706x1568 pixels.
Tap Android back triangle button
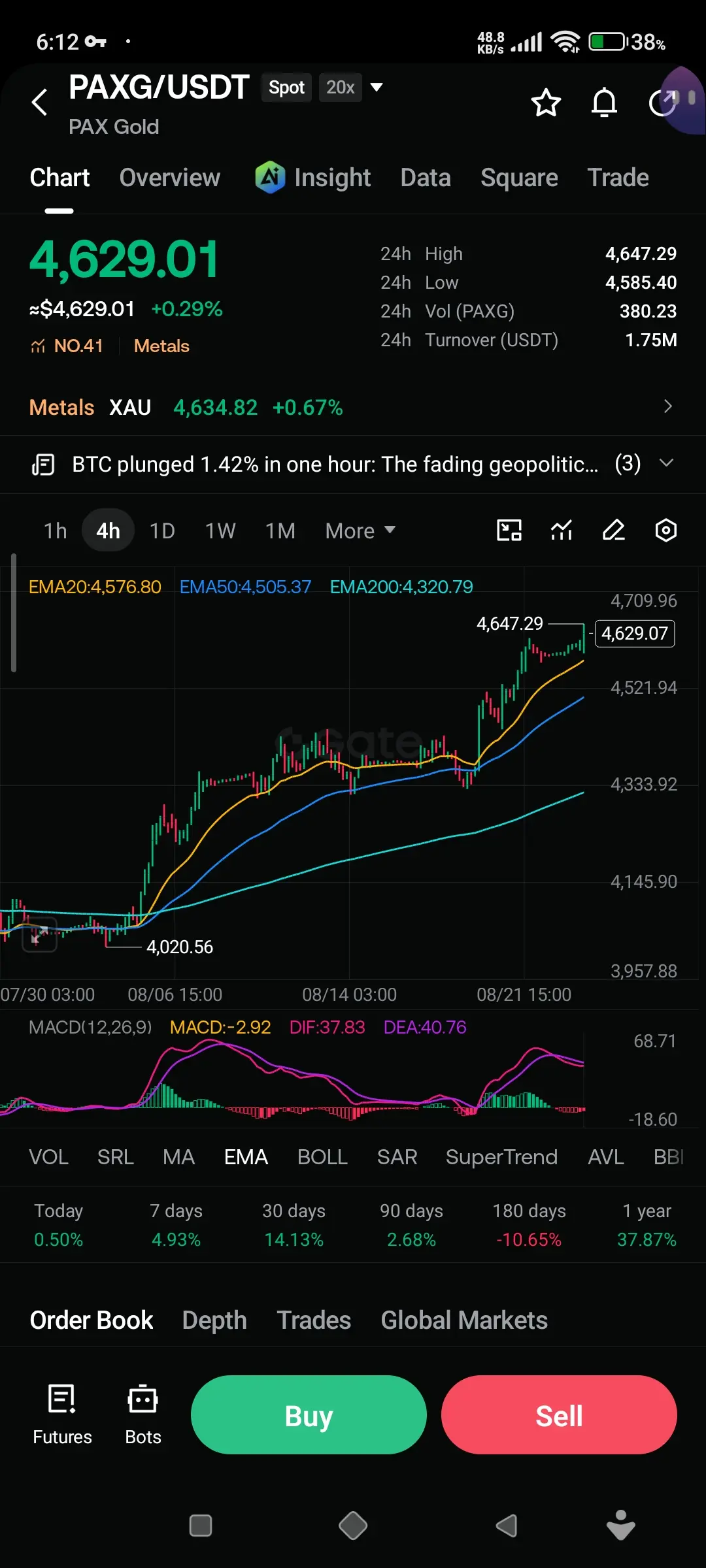(507, 1526)
